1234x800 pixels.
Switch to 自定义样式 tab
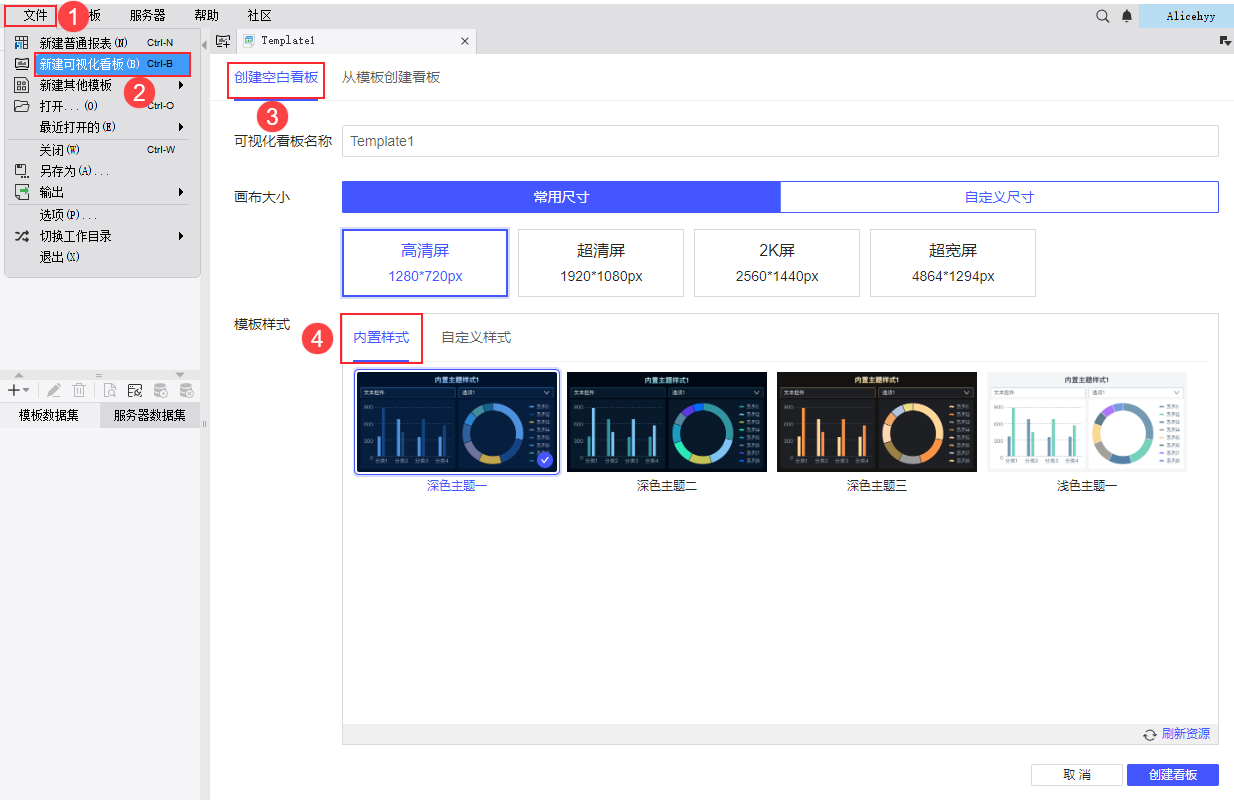coord(476,337)
